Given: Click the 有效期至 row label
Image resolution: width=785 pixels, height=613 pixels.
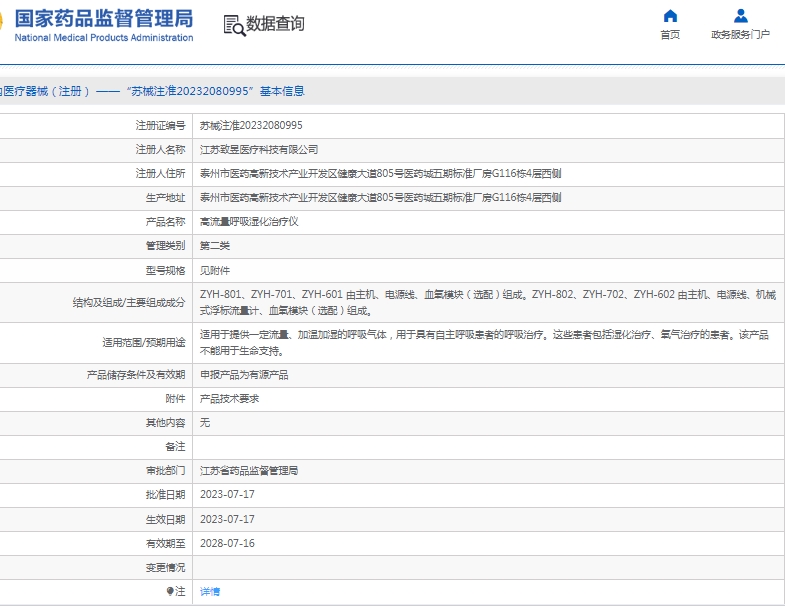Looking at the screenshot, I should (165, 543).
